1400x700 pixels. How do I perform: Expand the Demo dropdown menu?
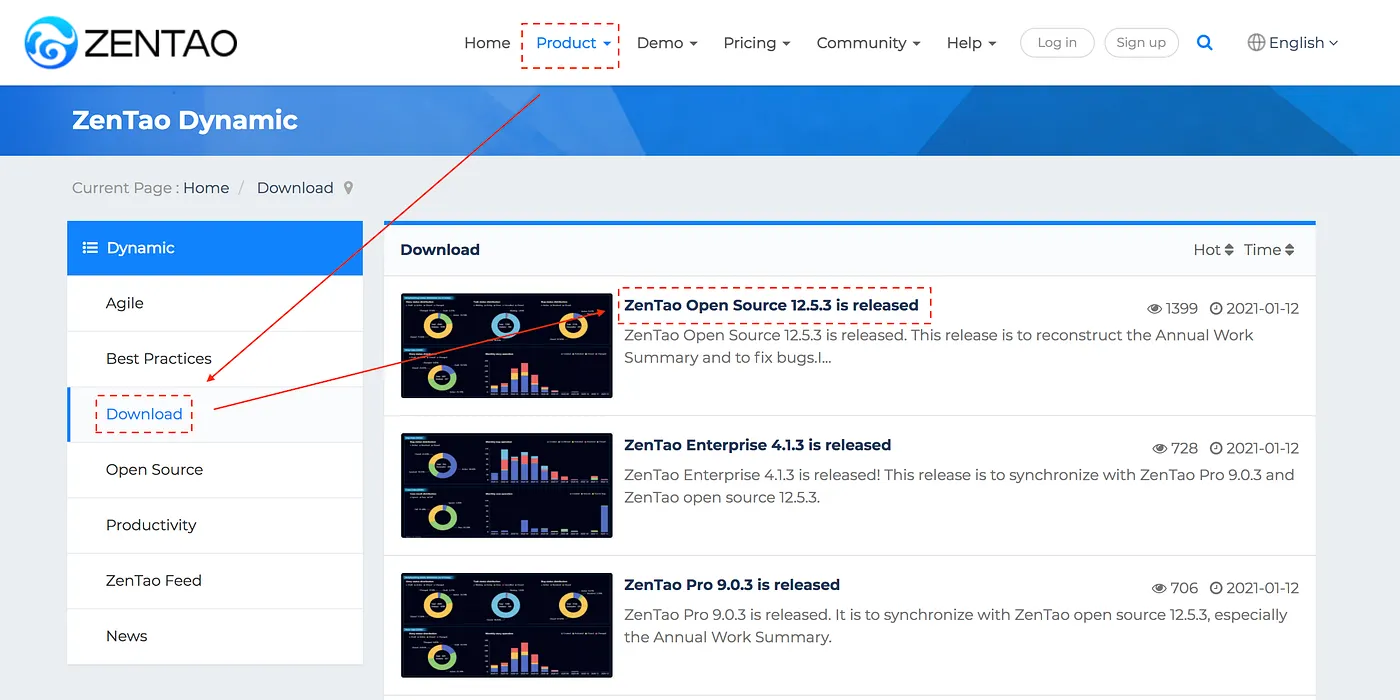pos(667,43)
